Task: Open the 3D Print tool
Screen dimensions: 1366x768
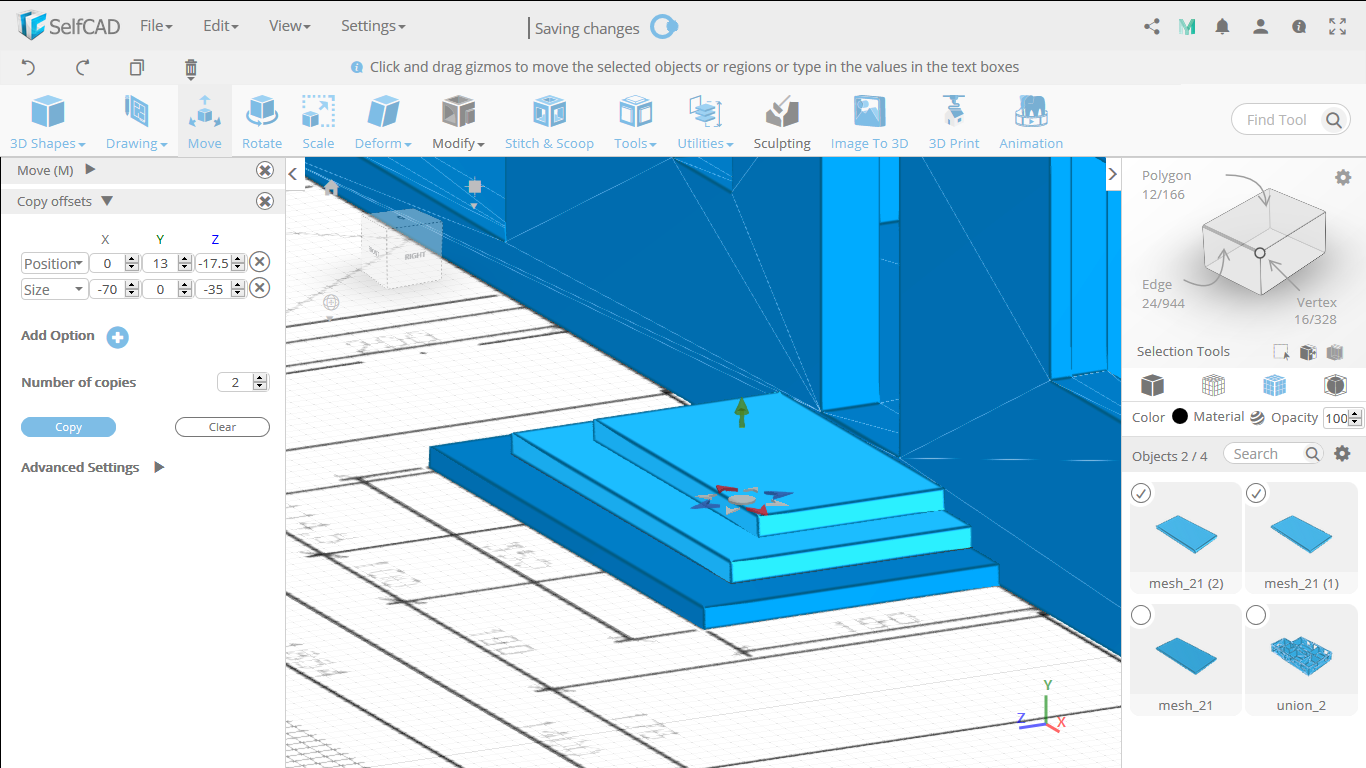Action: pyautogui.click(x=954, y=122)
